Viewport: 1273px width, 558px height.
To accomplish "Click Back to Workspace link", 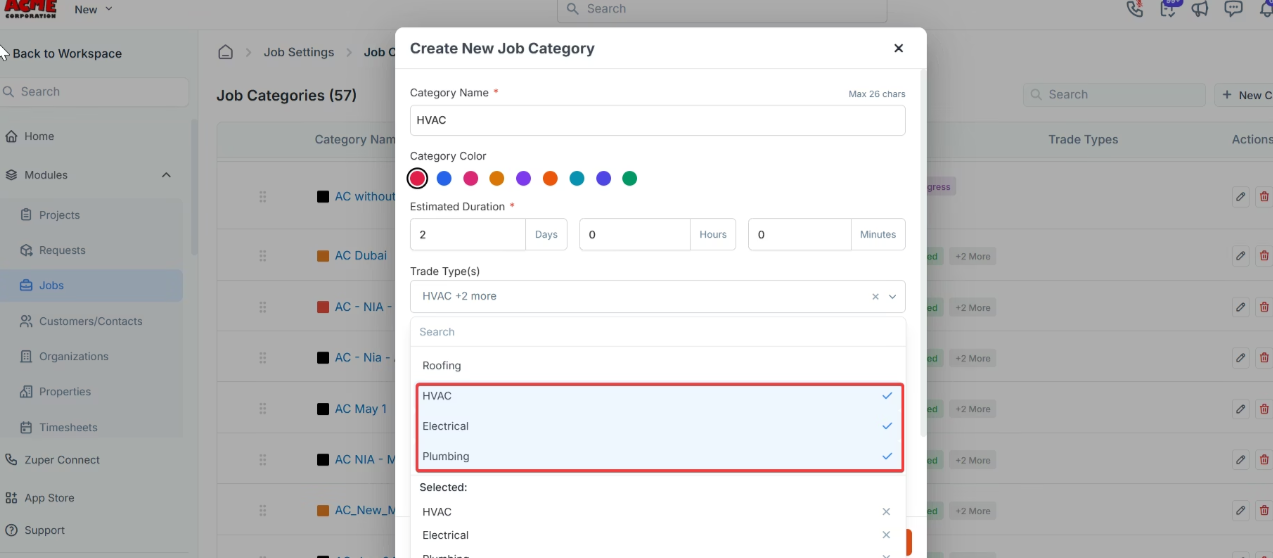I will point(67,54).
